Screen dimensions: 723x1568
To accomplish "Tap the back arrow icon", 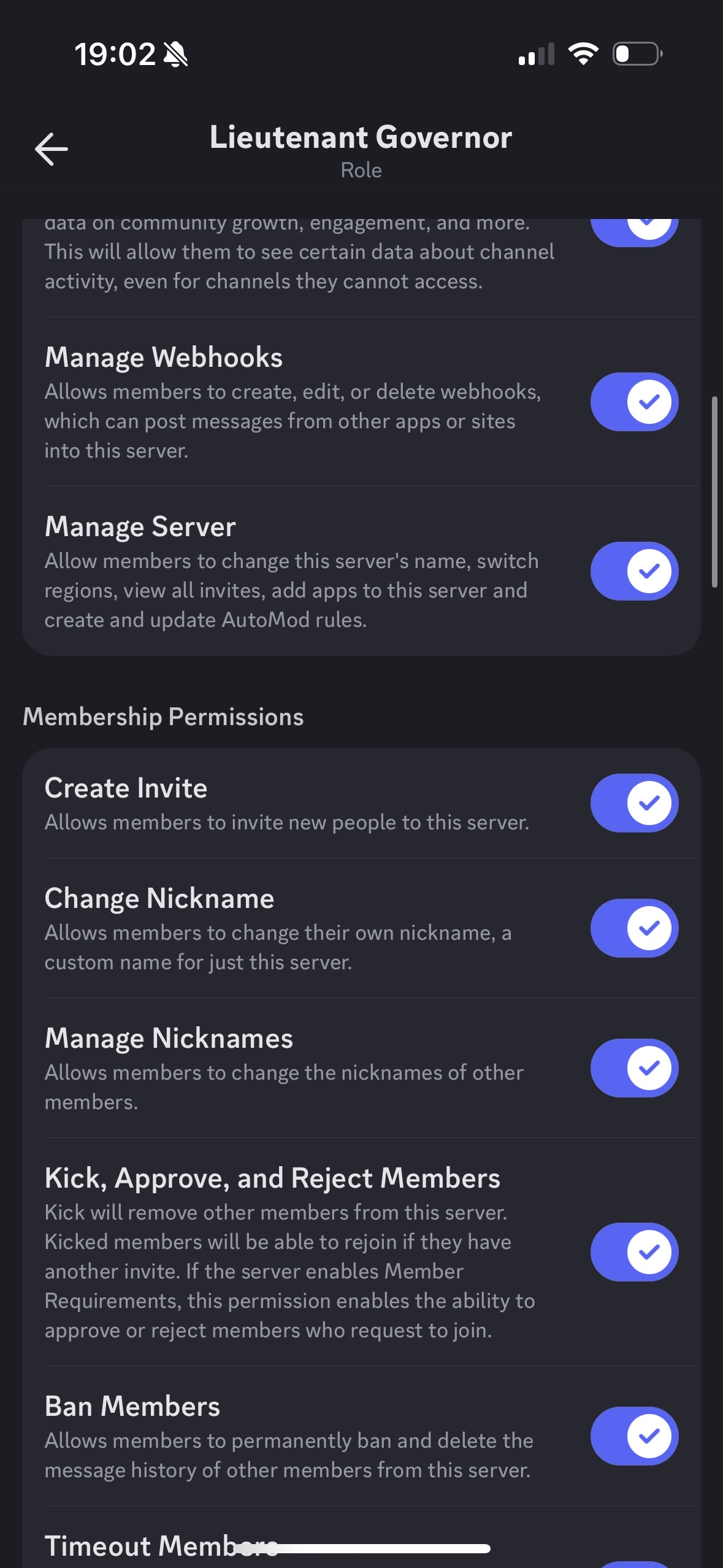I will [52, 149].
